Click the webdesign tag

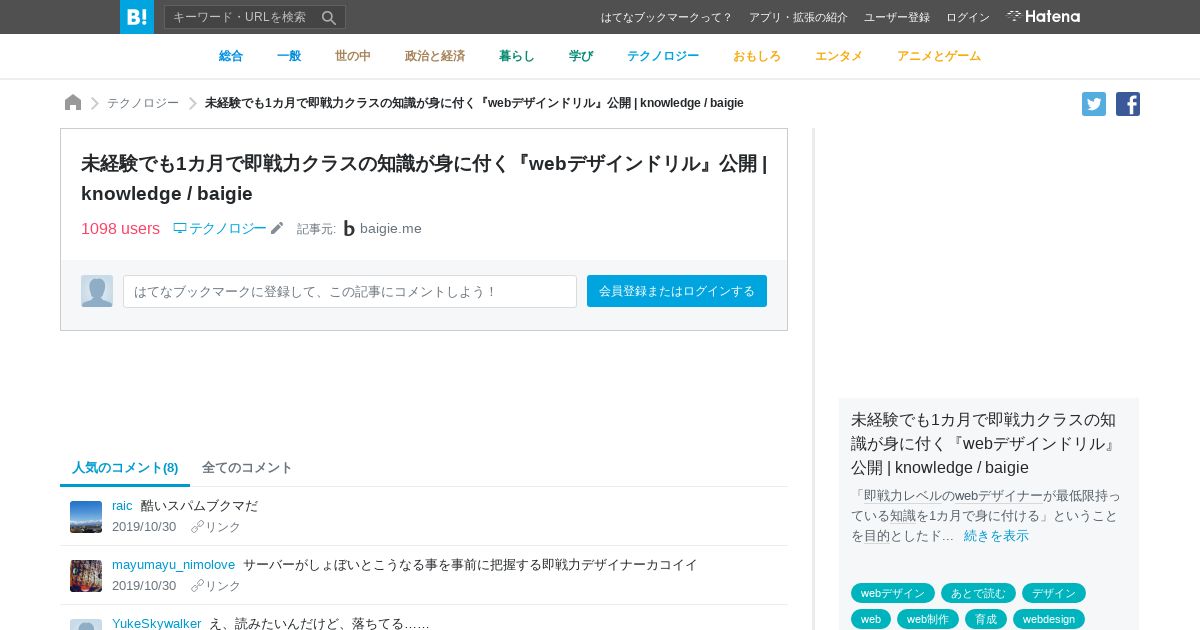(1049, 619)
